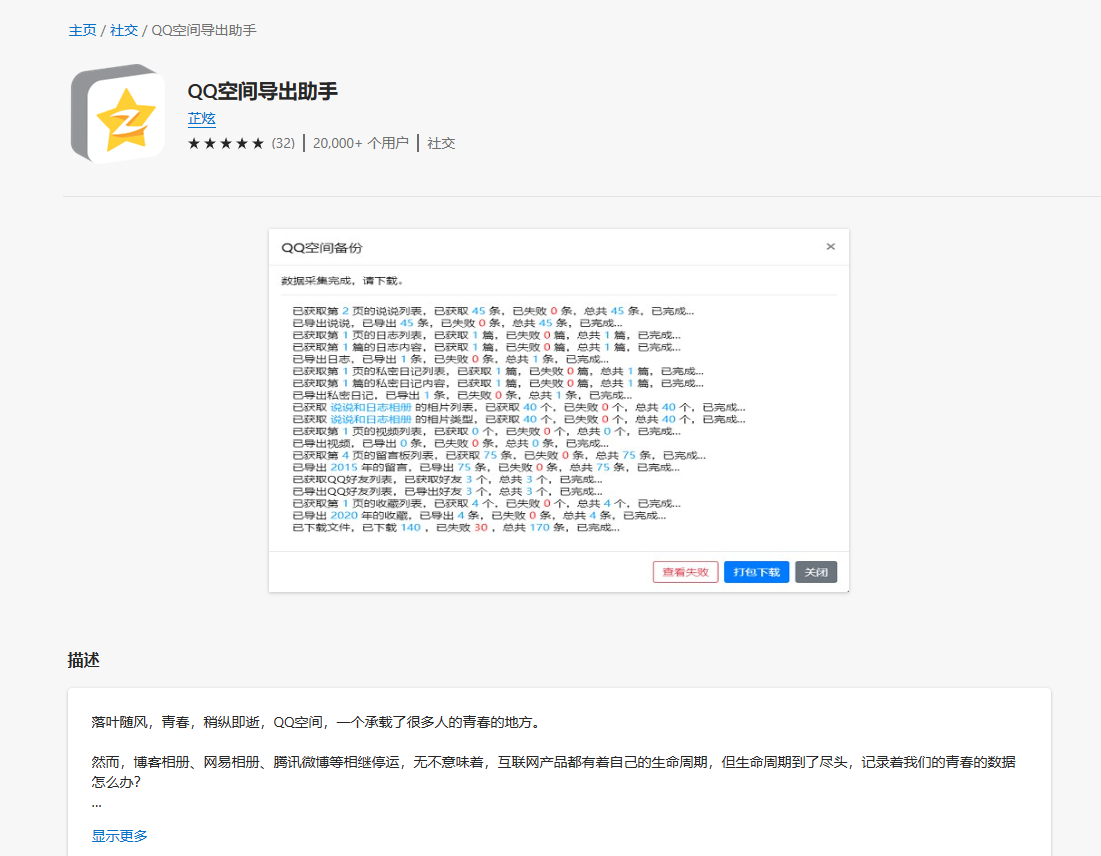The height and width of the screenshot is (856, 1101).
Task: Click the (32) review count
Action: 283,143
